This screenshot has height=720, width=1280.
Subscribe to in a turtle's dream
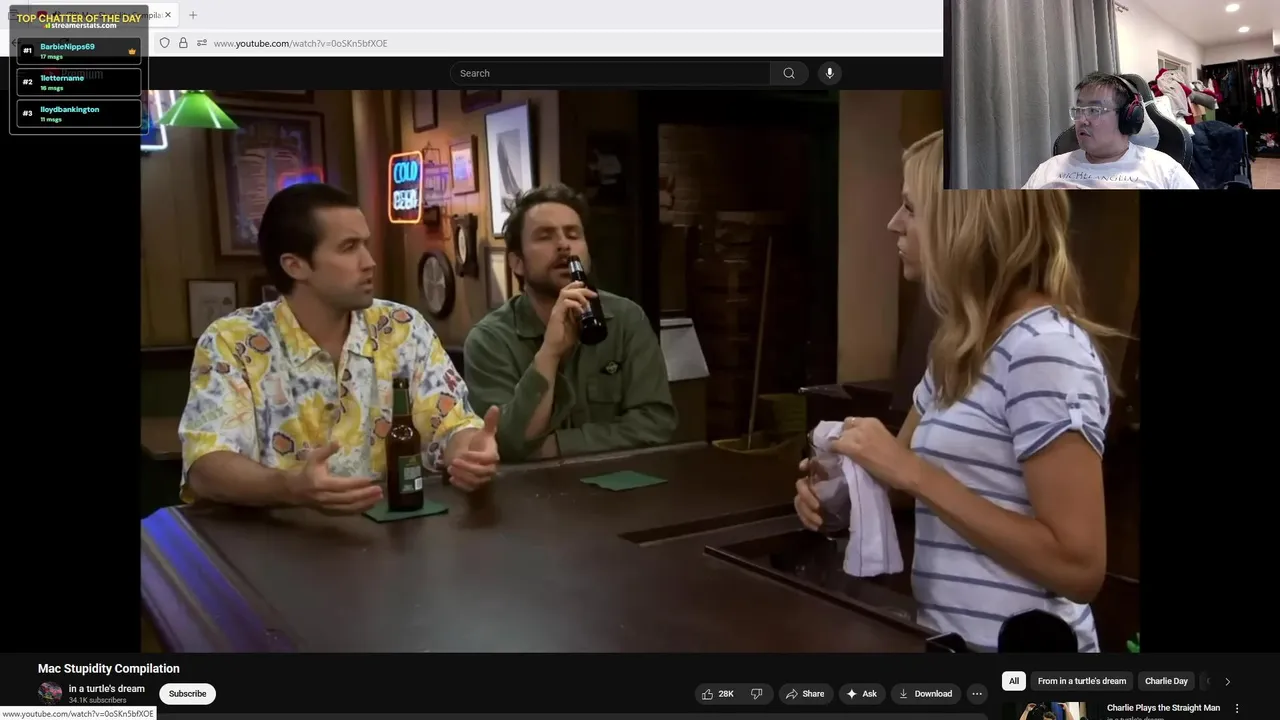tap(187, 693)
